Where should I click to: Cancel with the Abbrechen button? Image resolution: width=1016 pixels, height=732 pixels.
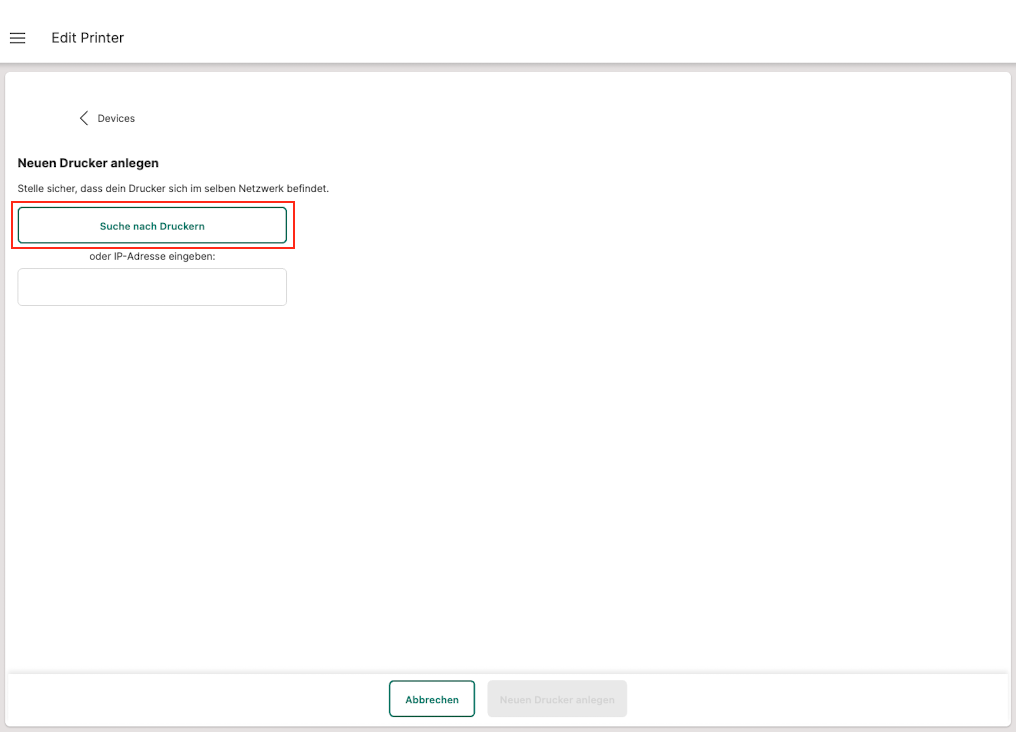point(432,699)
